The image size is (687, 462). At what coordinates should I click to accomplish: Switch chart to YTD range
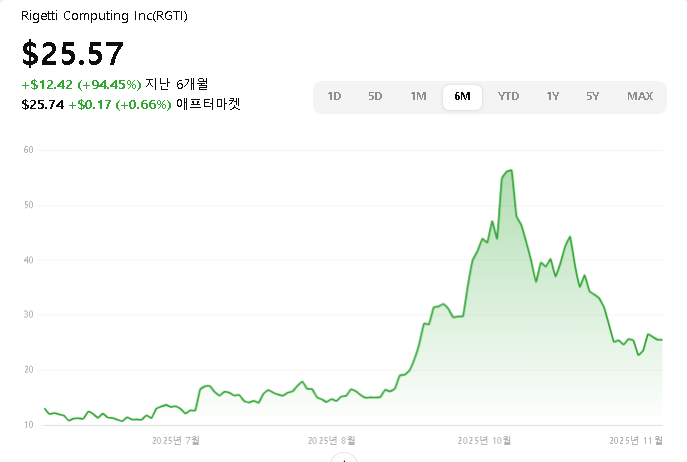click(x=508, y=96)
